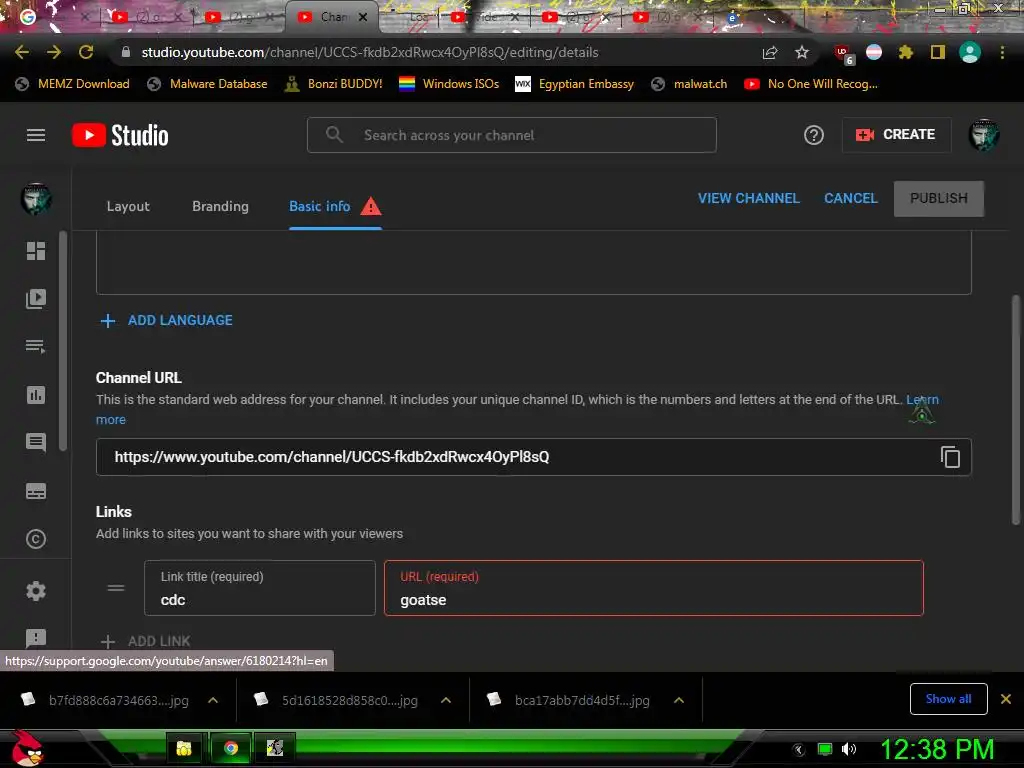Click the search across your channel box
1024x768 pixels.
click(x=511, y=135)
